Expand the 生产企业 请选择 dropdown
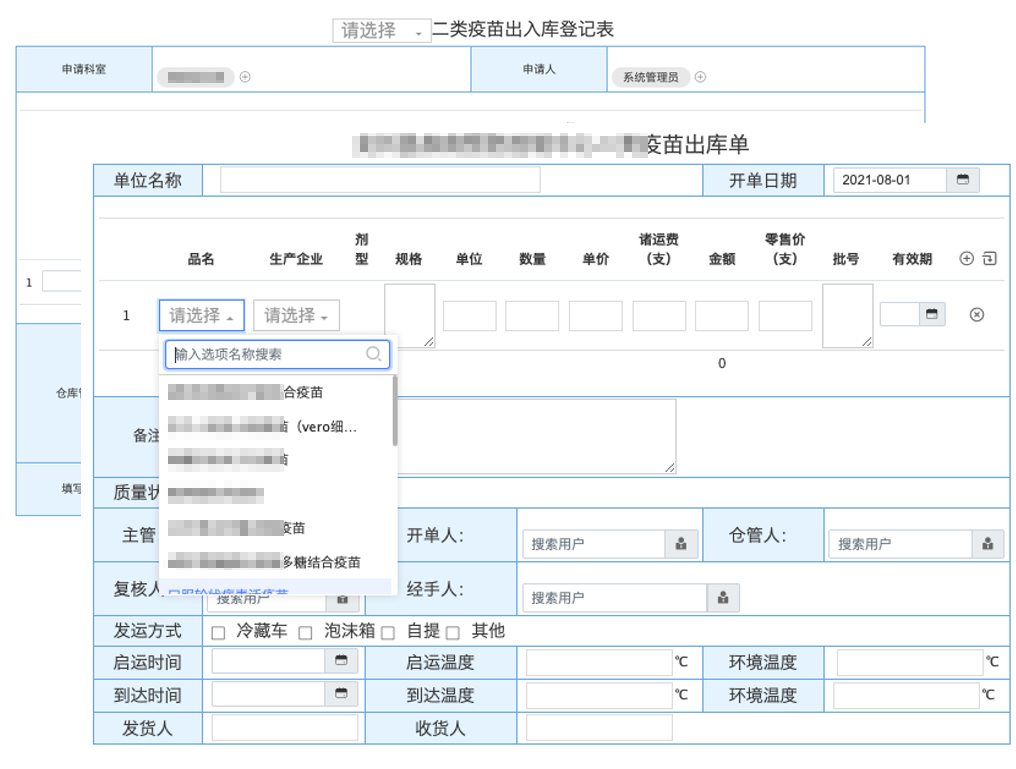The width and height of the screenshot is (1016, 769). click(x=296, y=316)
